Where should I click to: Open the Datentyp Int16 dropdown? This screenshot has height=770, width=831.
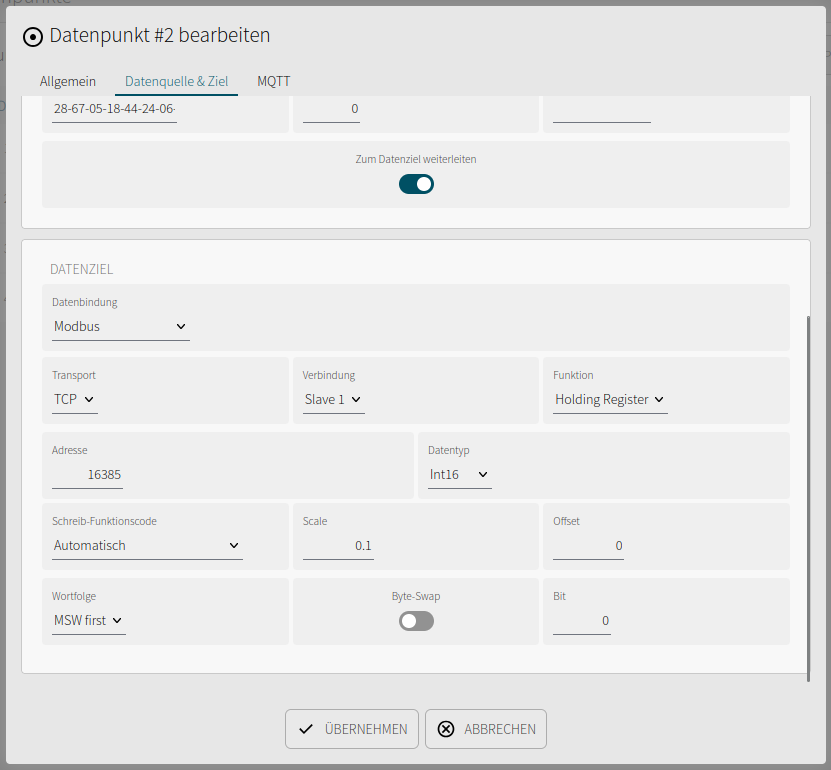459,475
